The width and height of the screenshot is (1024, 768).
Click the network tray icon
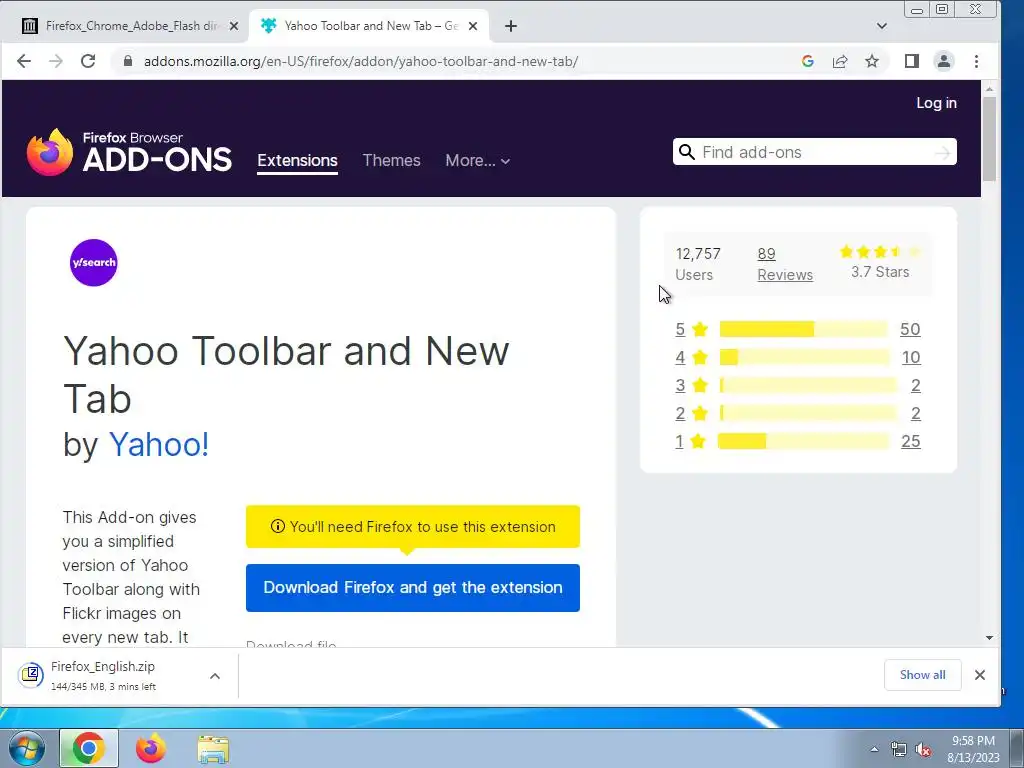899,750
